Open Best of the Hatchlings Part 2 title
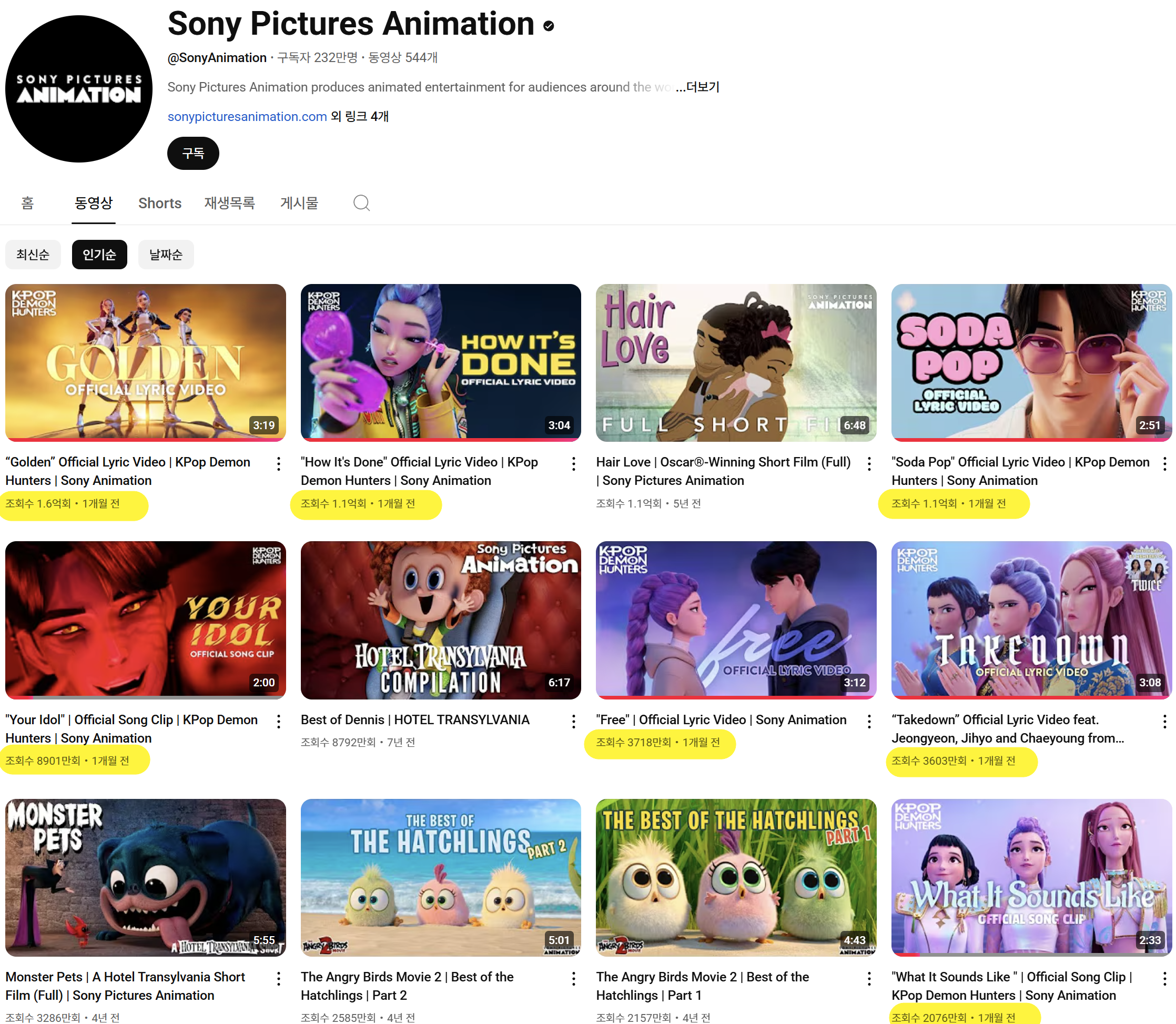The width and height of the screenshot is (1176, 1024). (408, 986)
